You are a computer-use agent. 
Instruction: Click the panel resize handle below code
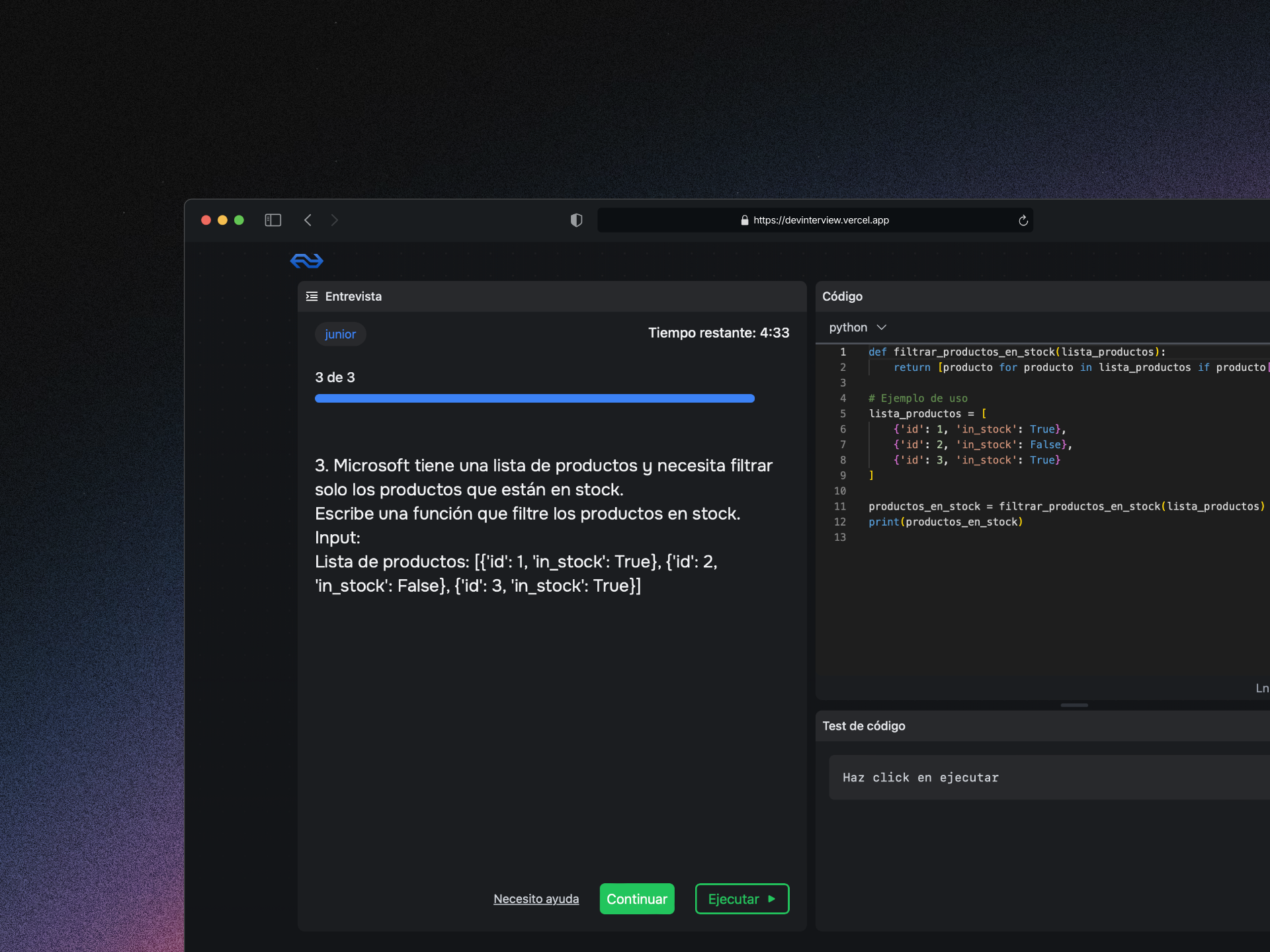tap(1074, 705)
